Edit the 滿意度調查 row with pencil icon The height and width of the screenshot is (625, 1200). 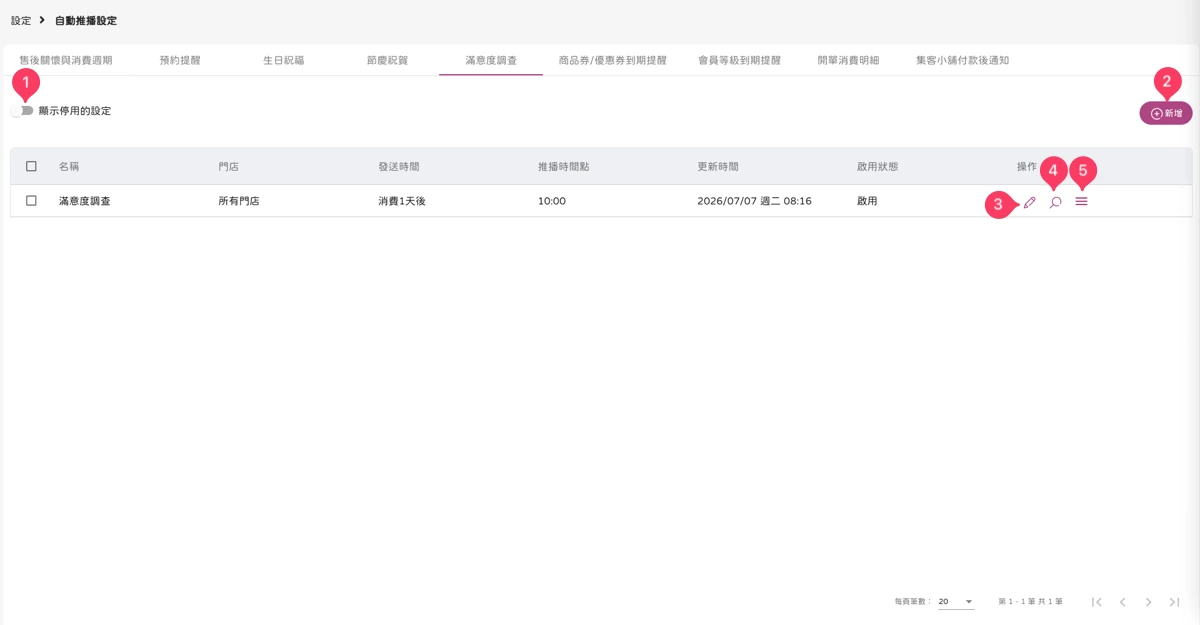(1030, 202)
